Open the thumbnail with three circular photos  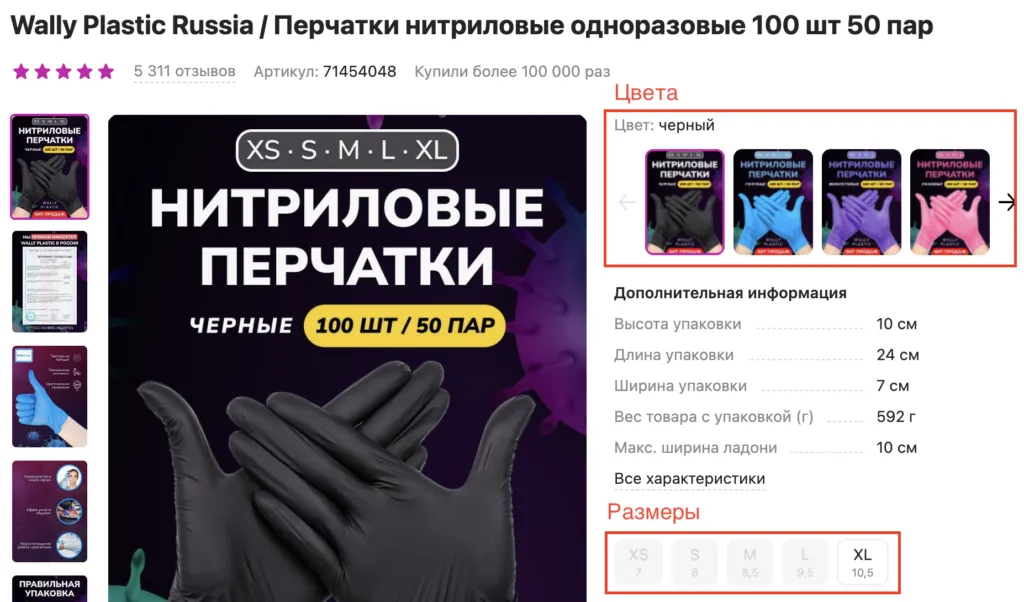(50, 511)
